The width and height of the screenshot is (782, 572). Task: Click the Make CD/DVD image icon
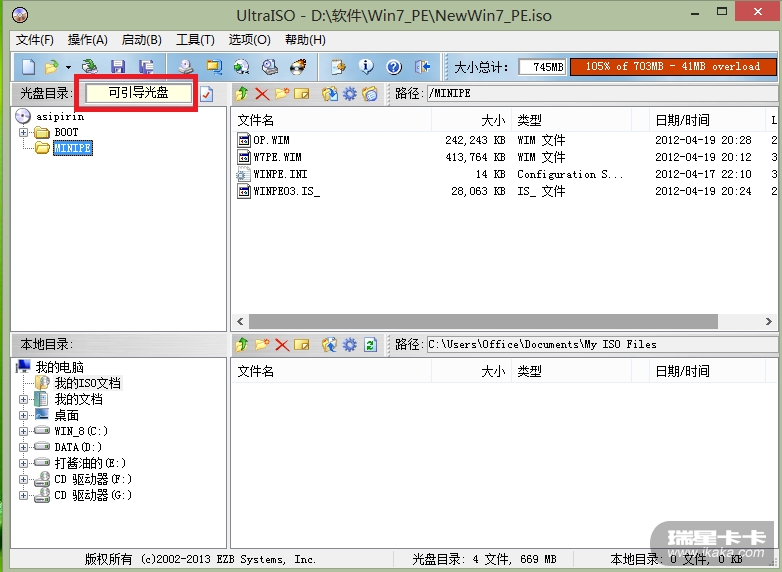186,66
